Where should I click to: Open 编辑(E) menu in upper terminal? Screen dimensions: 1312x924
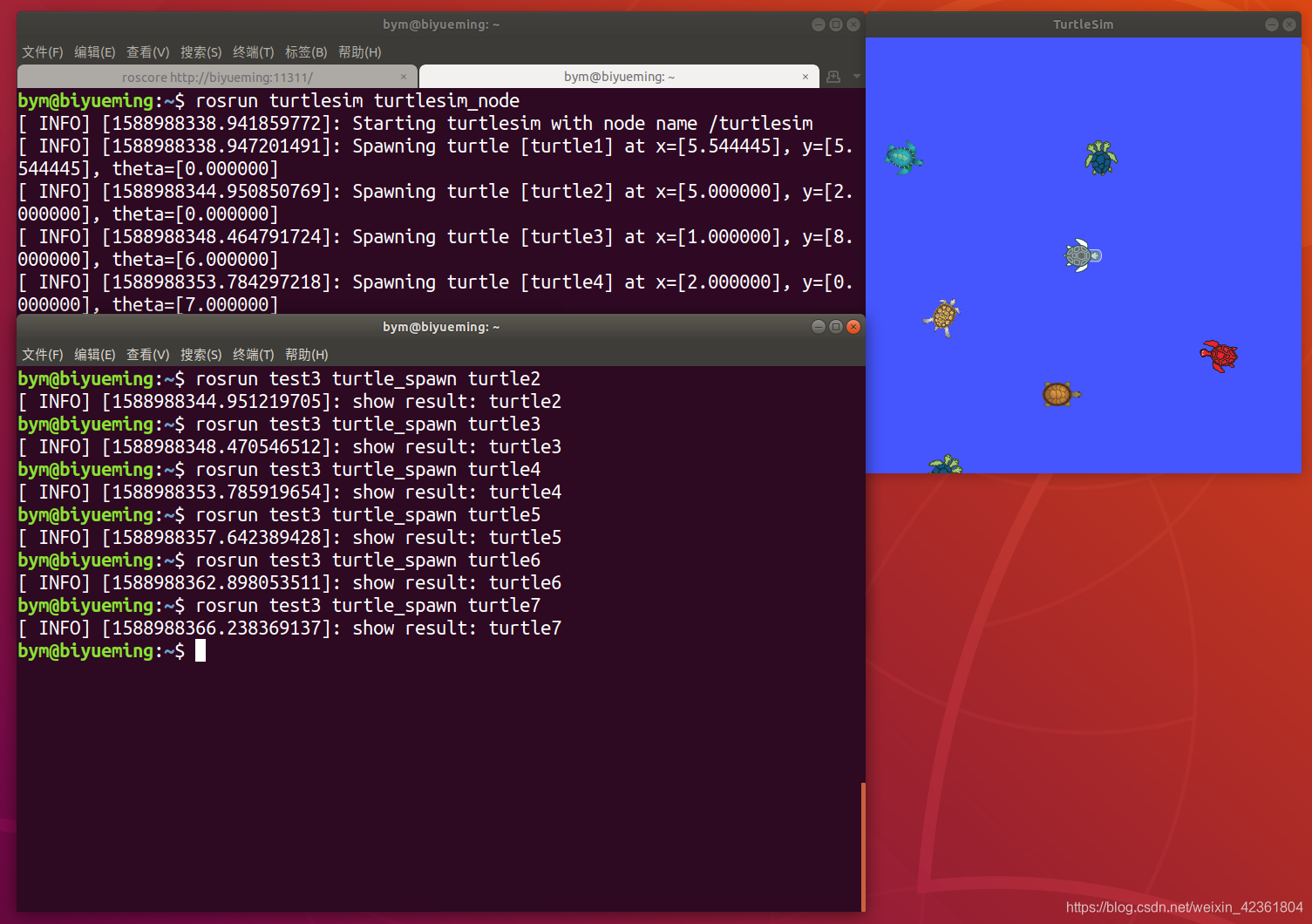coord(94,52)
